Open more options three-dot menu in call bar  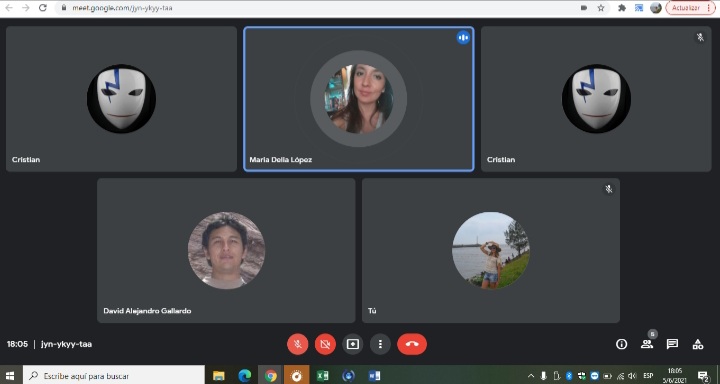point(380,344)
